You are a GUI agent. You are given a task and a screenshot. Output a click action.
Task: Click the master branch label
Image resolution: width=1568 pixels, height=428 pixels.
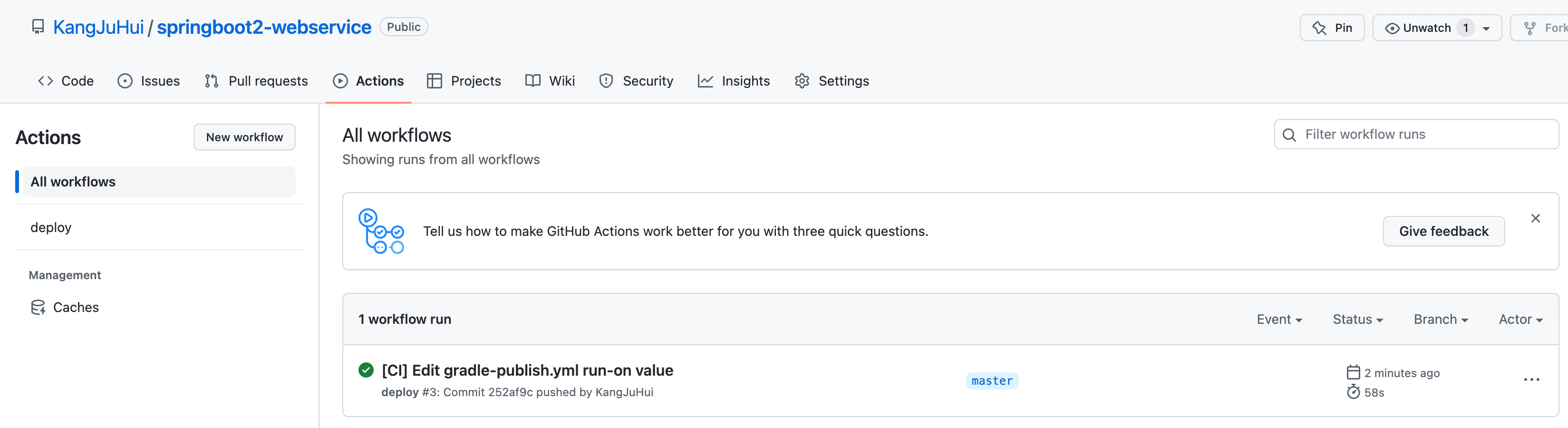992,380
